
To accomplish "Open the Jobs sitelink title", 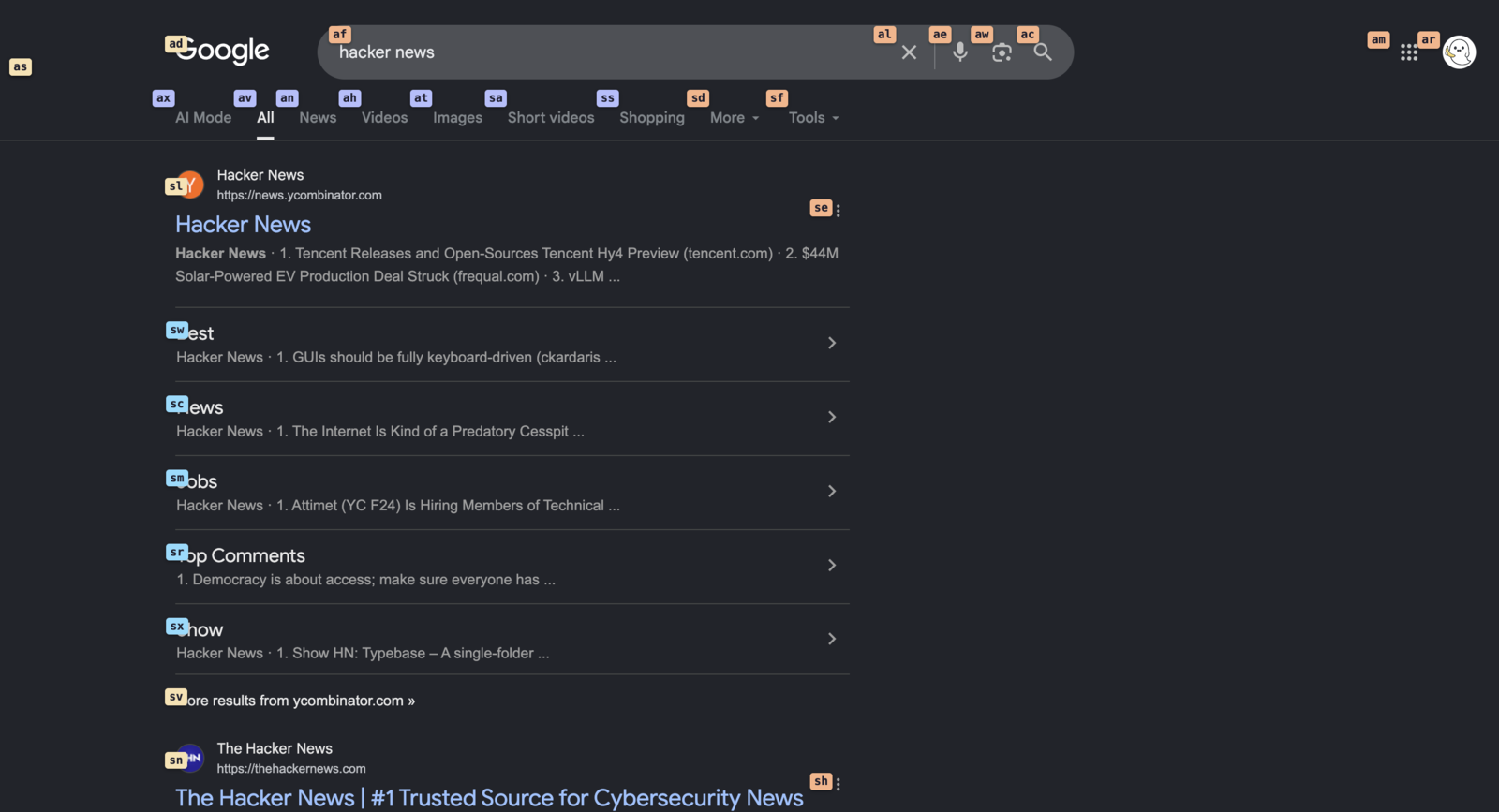I will (x=197, y=481).
